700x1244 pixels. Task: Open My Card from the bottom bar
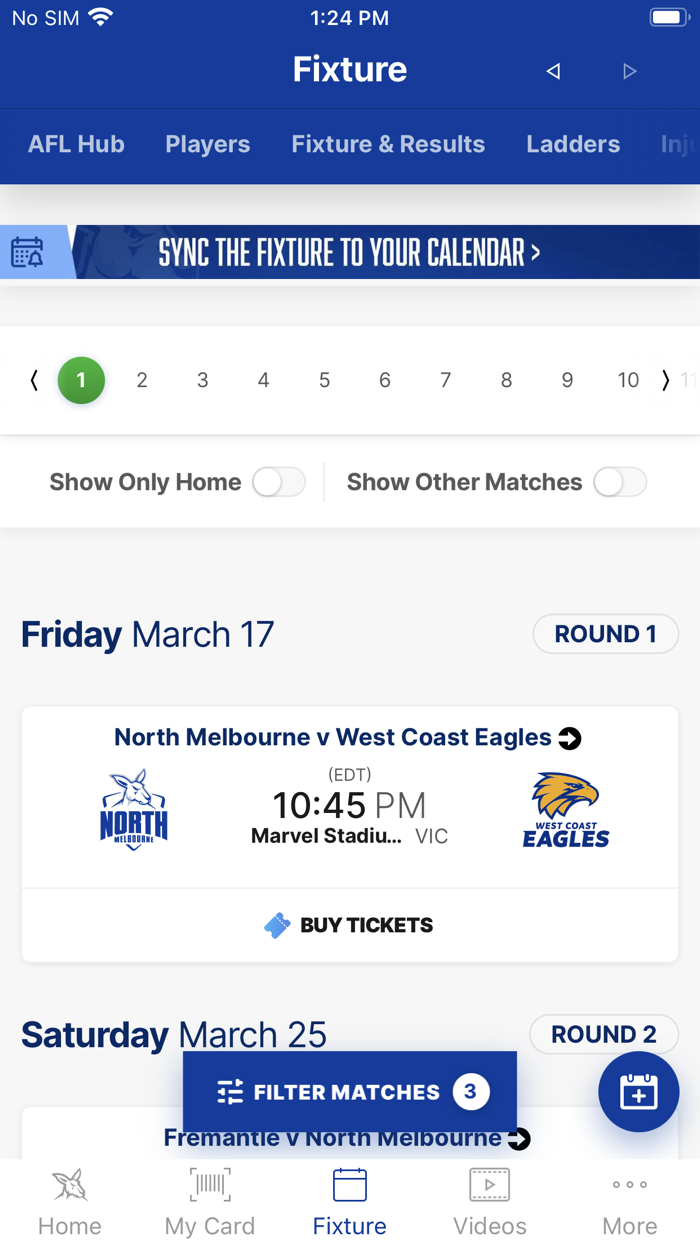pos(209,1184)
